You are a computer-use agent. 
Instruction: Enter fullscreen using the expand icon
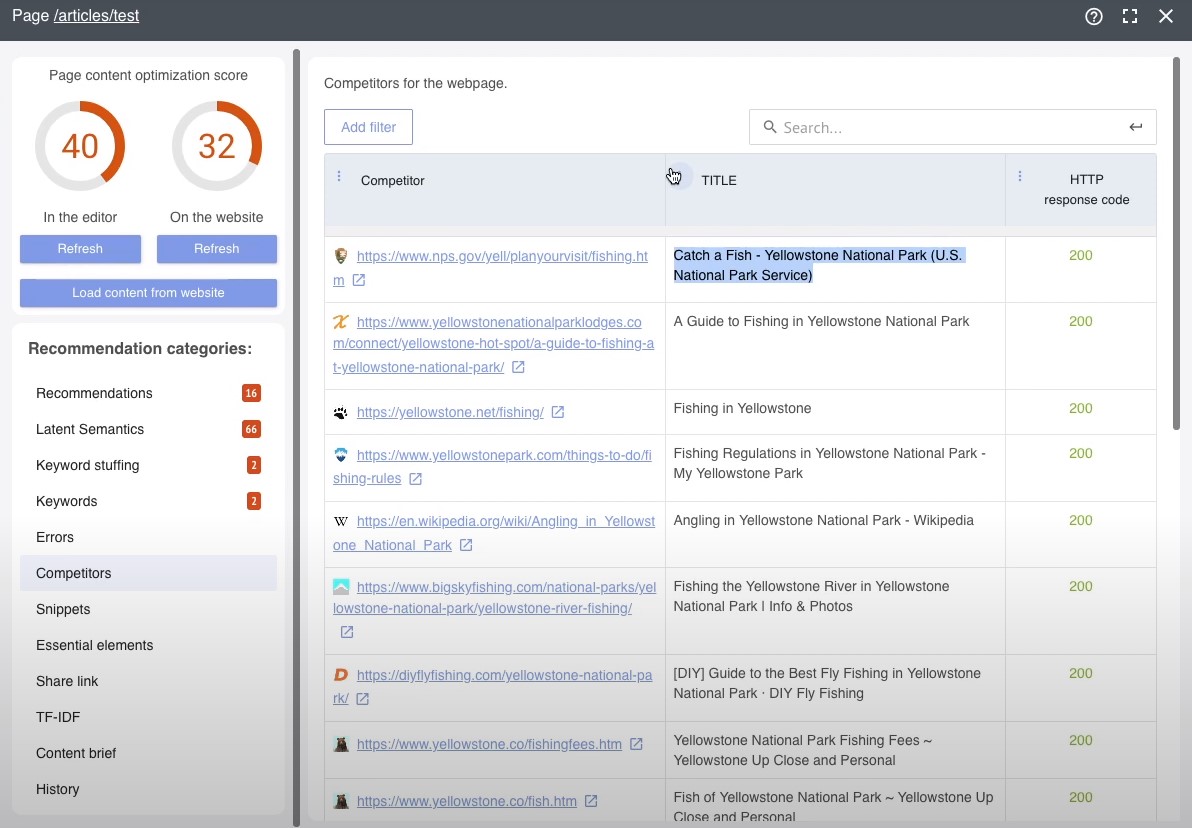(1131, 16)
